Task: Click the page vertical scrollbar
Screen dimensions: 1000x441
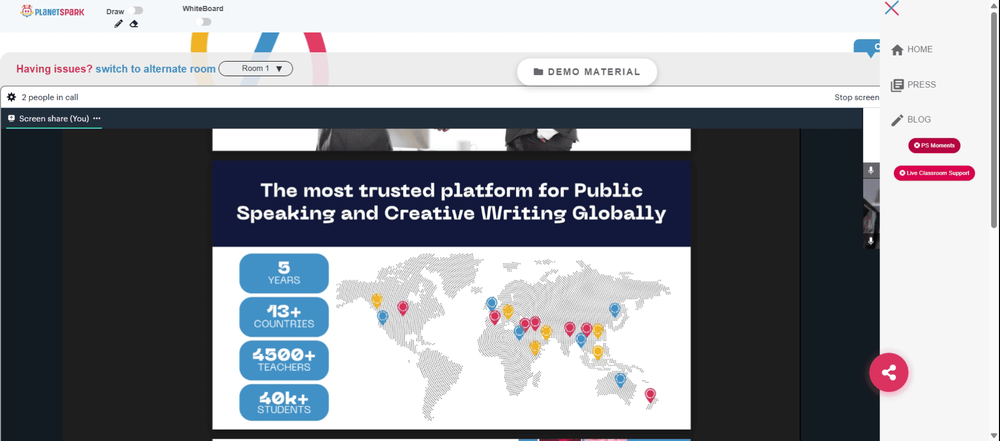Action: pyautogui.click(x=995, y=220)
